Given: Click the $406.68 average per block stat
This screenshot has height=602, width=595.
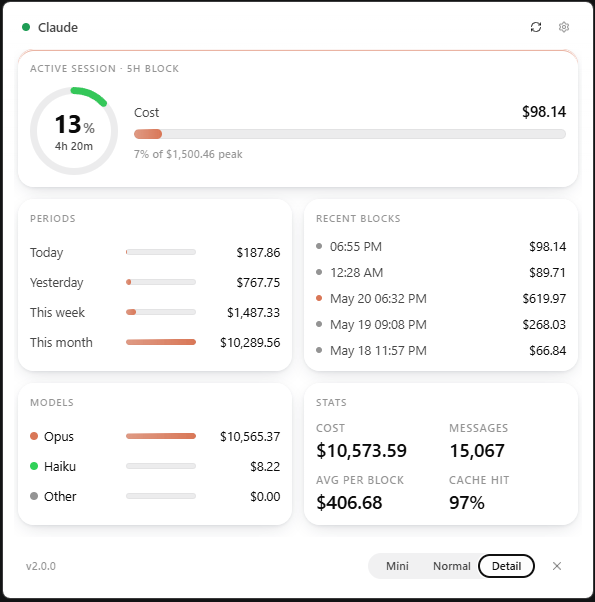Looking at the screenshot, I should click(349, 503).
